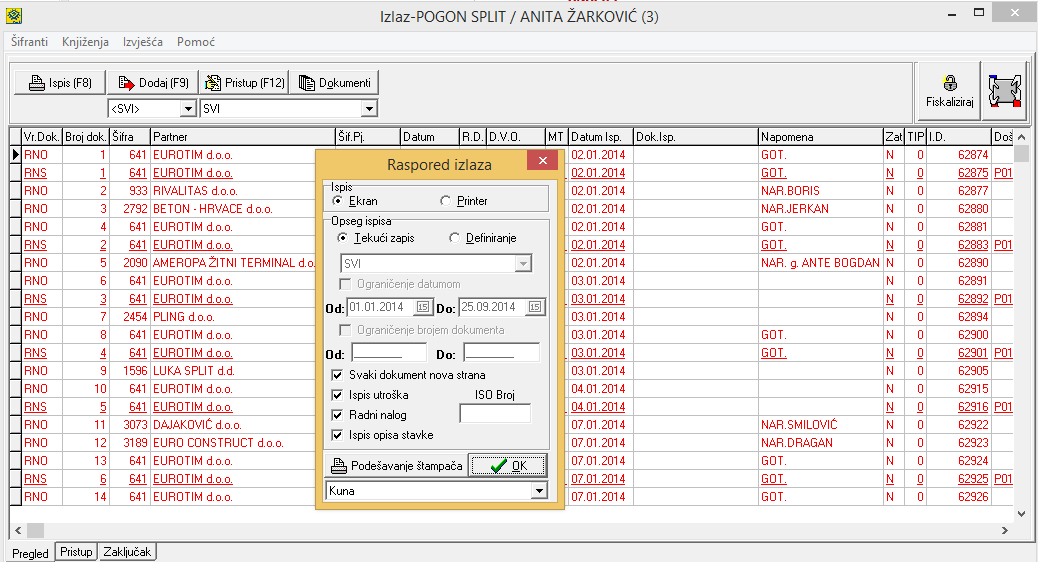Switch to the Zaključak tab

point(129,552)
